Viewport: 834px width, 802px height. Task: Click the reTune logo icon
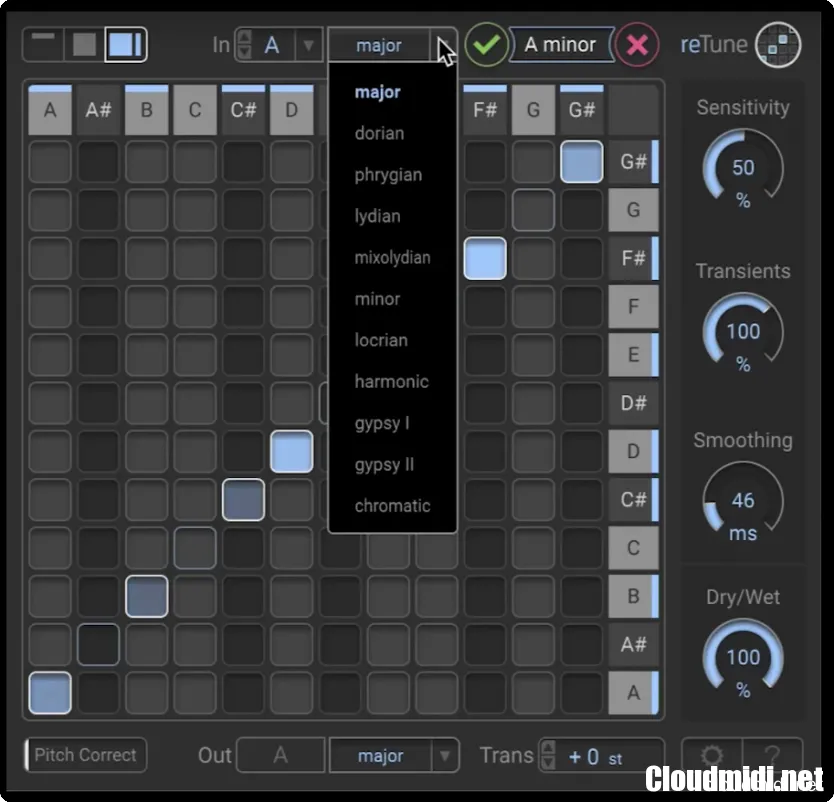click(x=778, y=44)
